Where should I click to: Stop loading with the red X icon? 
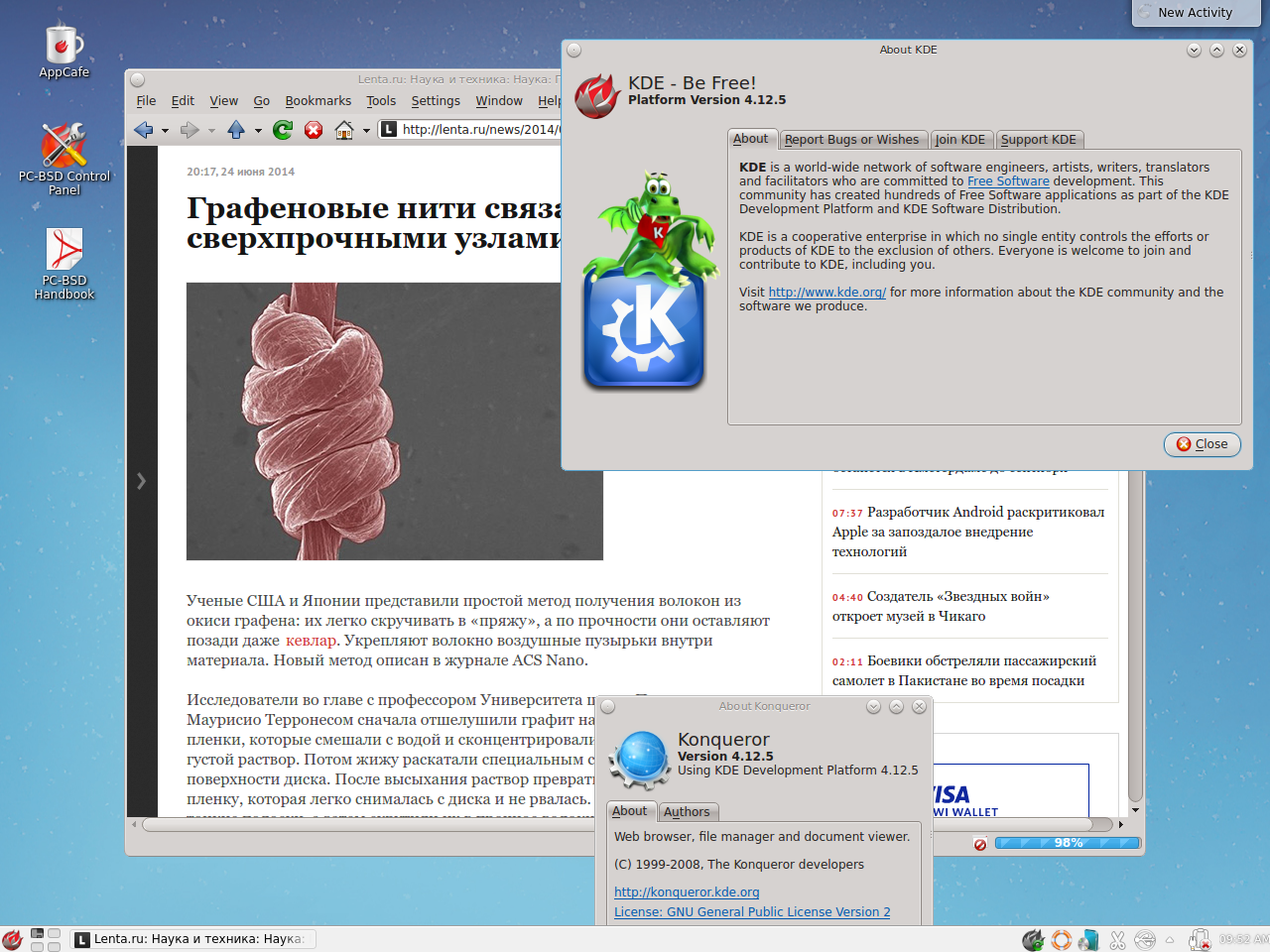click(x=314, y=130)
